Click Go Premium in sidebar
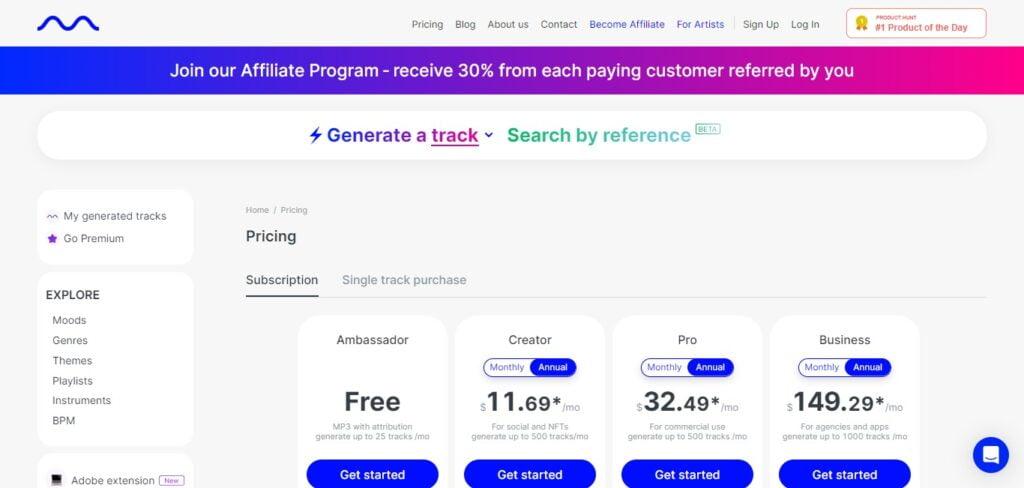Screen dimensions: 1024x488 pyautogui.click(x=93, y=238)
